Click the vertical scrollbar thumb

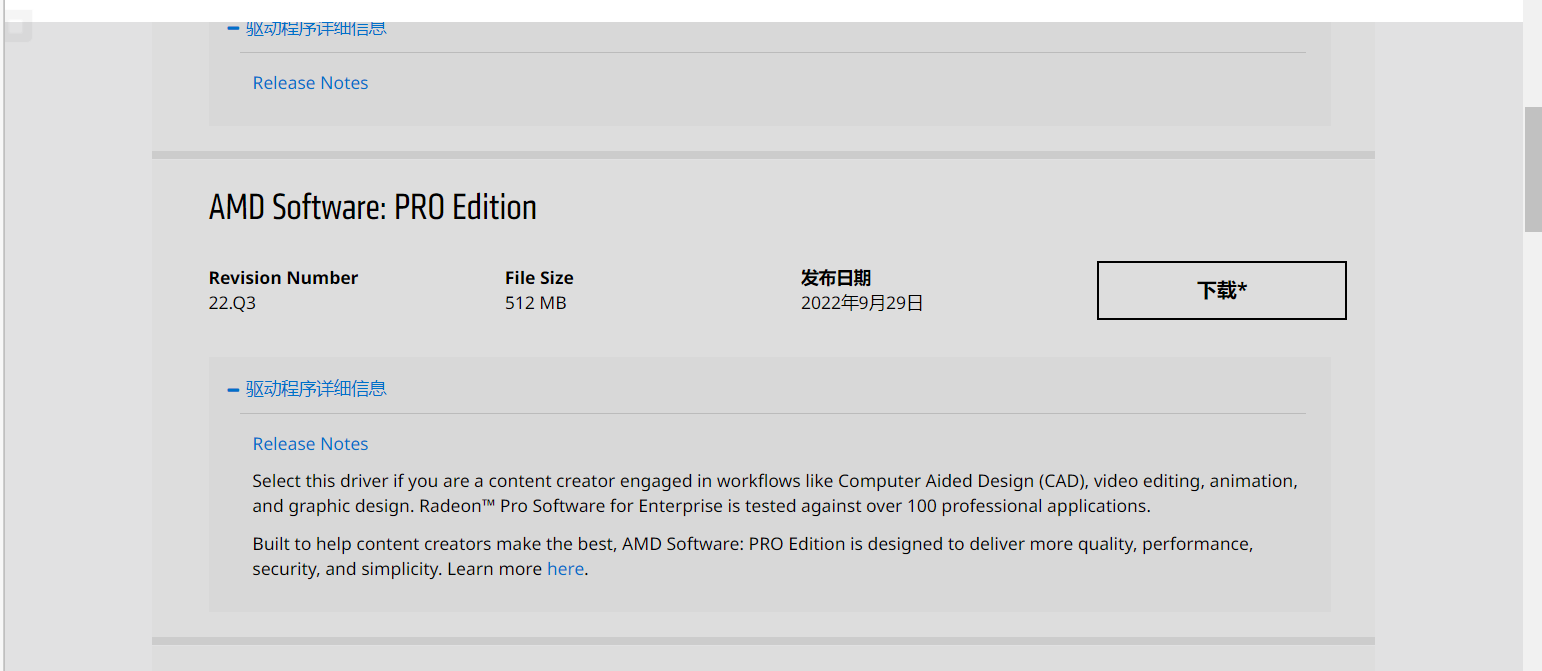1532,168
